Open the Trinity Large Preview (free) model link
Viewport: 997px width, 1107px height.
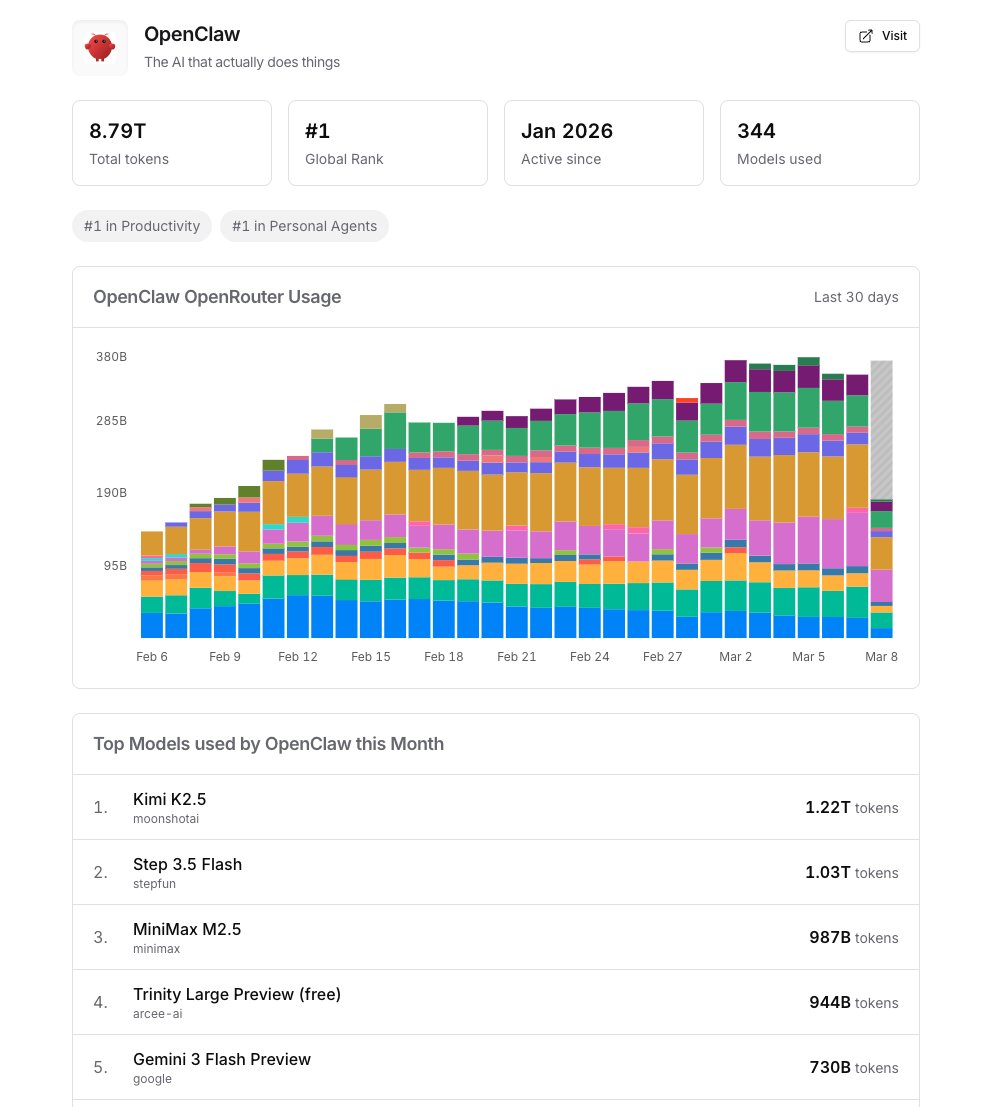click(x=237, y=994)
